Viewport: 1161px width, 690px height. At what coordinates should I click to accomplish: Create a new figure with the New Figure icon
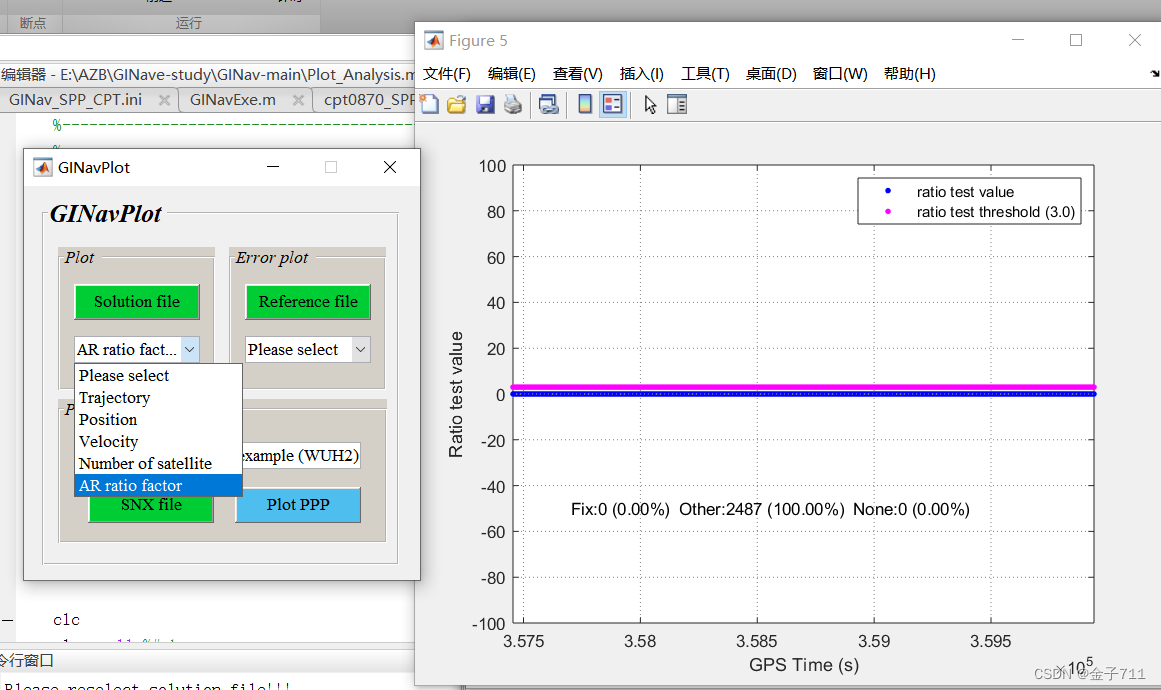click(x=429, y=103)
